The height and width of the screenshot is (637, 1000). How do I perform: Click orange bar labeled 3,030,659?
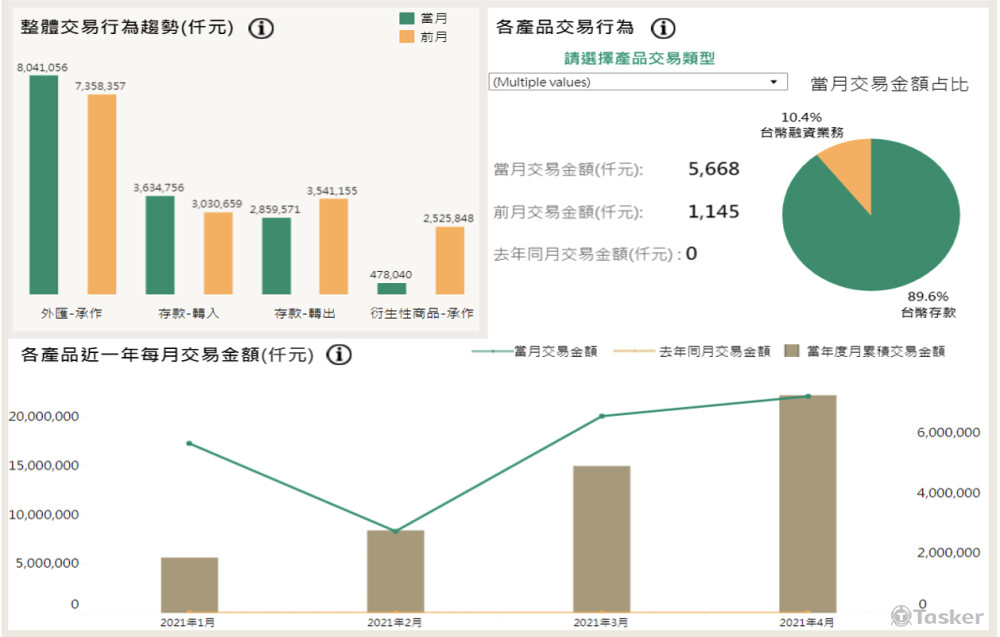[x=218, y=253]
